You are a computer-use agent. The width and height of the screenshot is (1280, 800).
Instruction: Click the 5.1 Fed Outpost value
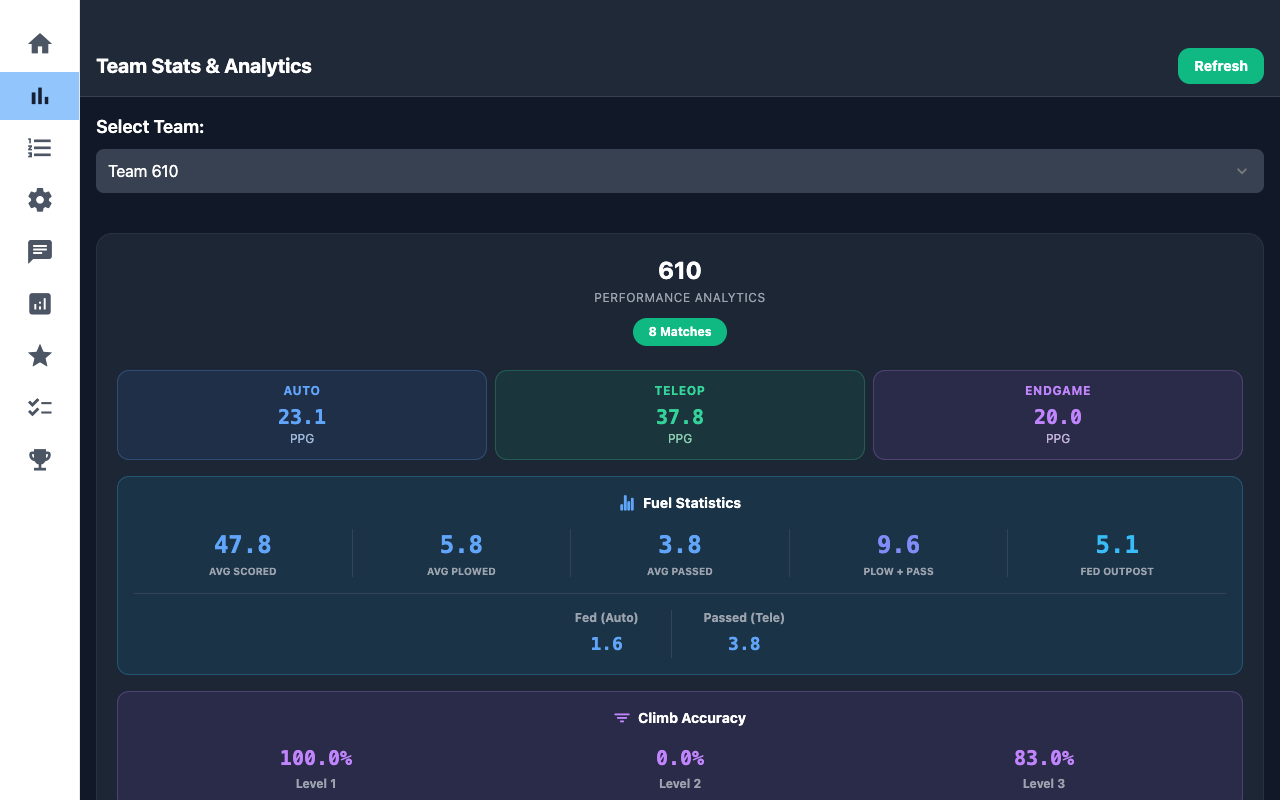coord(1117,545)
